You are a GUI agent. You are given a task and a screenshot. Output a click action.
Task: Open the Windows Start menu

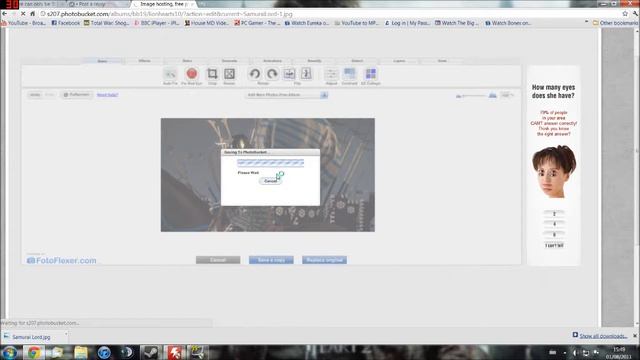9,352
